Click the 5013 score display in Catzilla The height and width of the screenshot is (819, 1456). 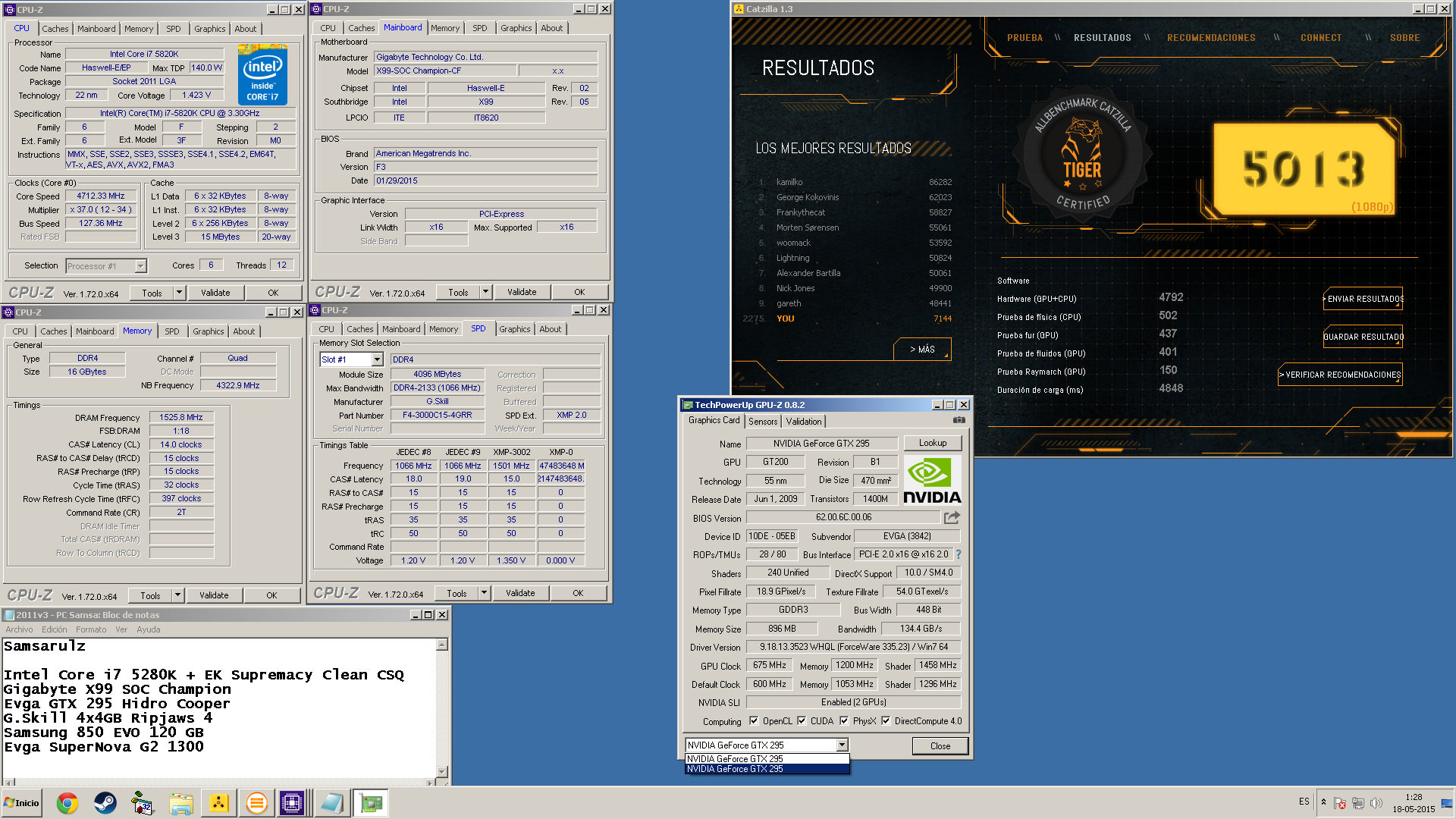1304,169
